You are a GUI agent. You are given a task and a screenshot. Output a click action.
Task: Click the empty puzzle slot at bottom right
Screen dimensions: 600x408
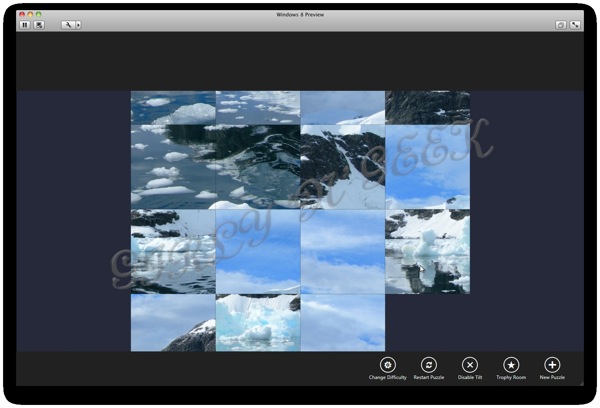click(427, 323)
